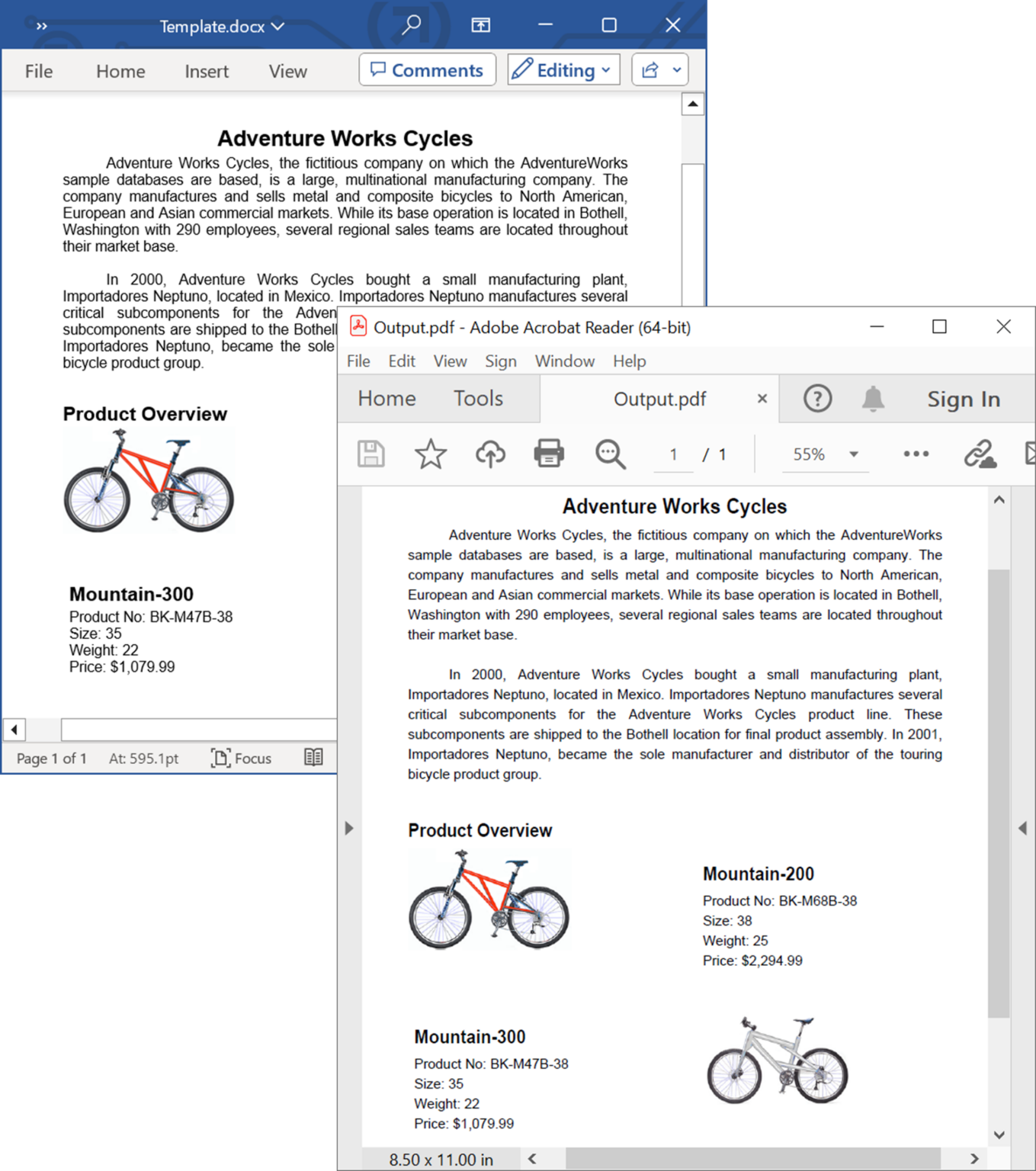Save the Output.pdf file

[x=370, y=454]
